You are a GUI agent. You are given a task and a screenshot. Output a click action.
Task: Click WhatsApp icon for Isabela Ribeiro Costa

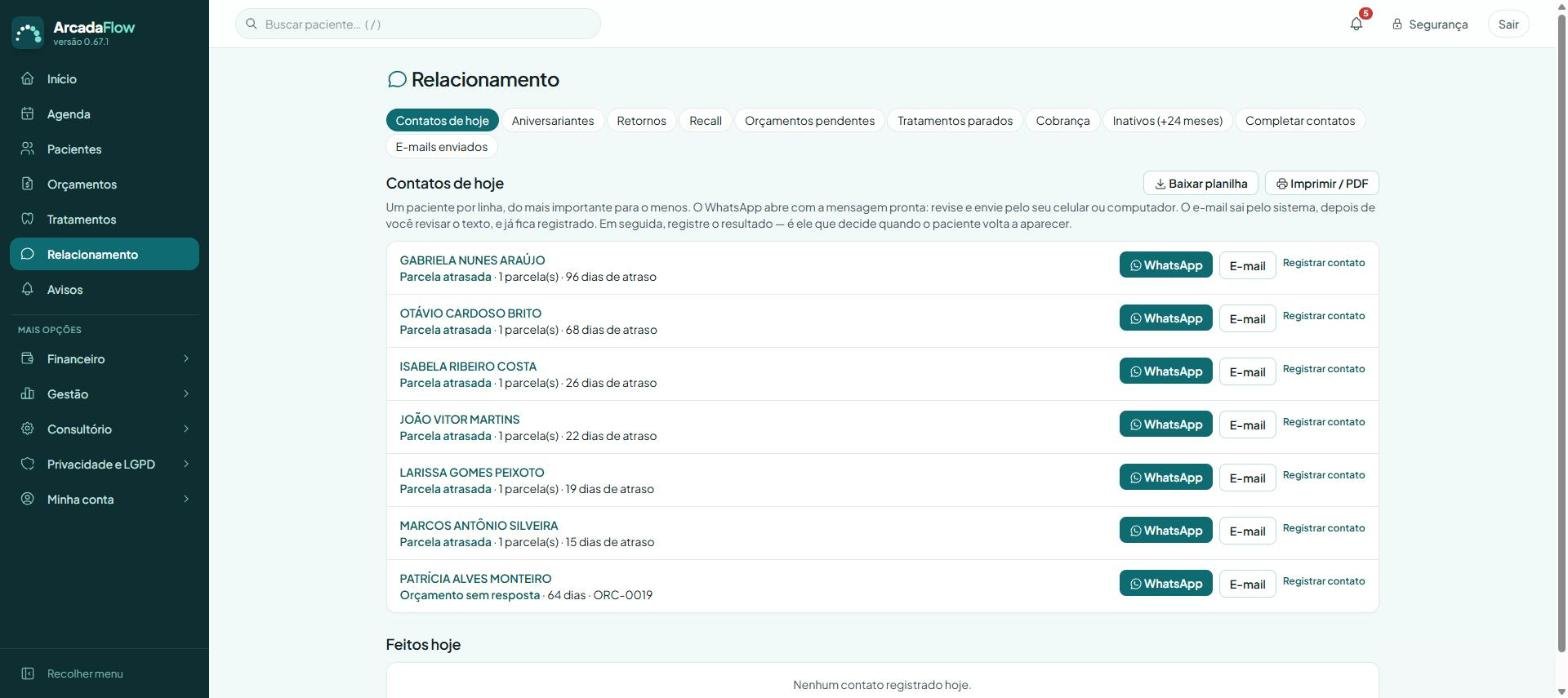(x=1136, y=372)
